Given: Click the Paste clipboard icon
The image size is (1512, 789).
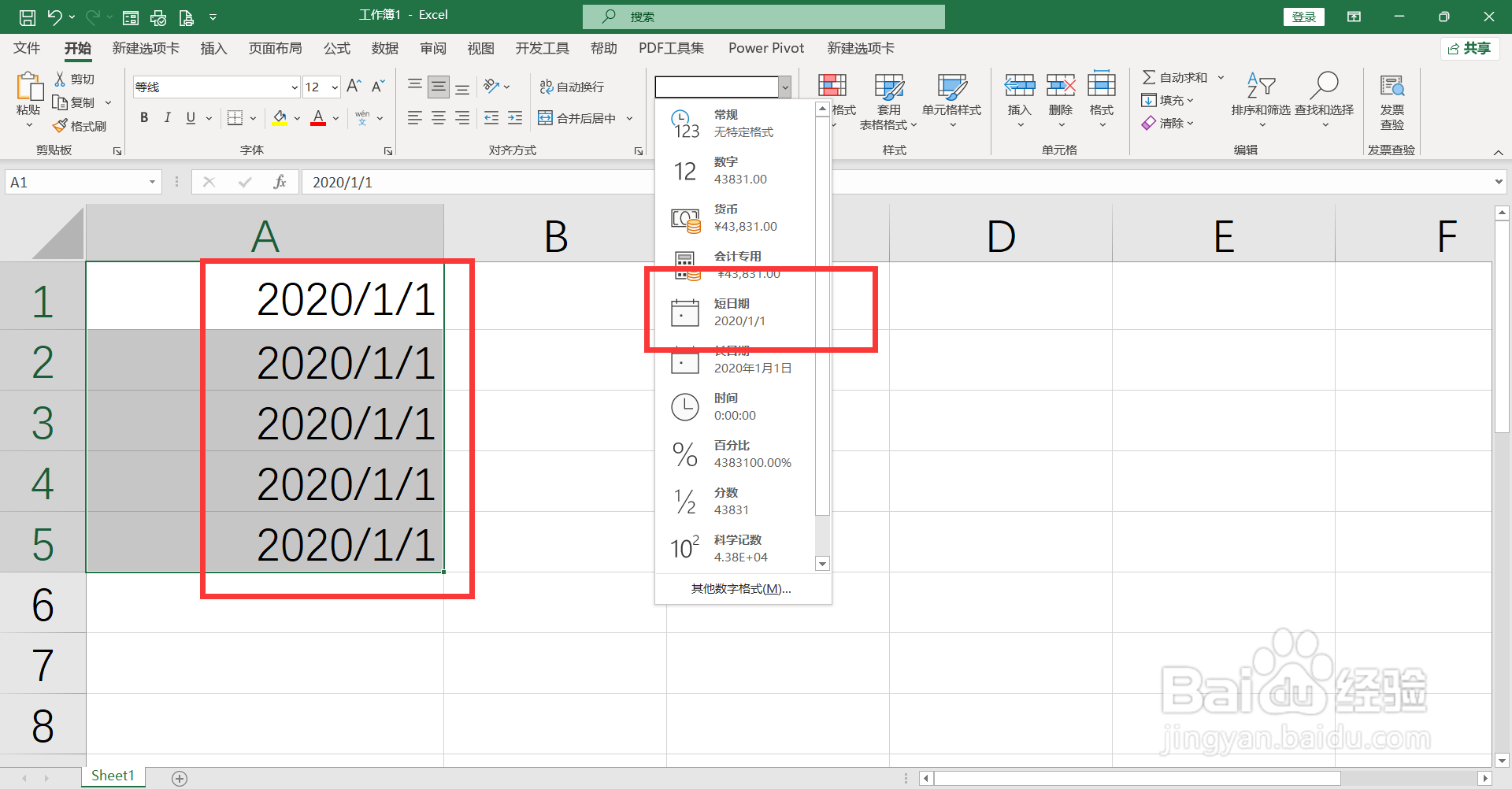Looking at the screenshot, I should pos(29,87).
